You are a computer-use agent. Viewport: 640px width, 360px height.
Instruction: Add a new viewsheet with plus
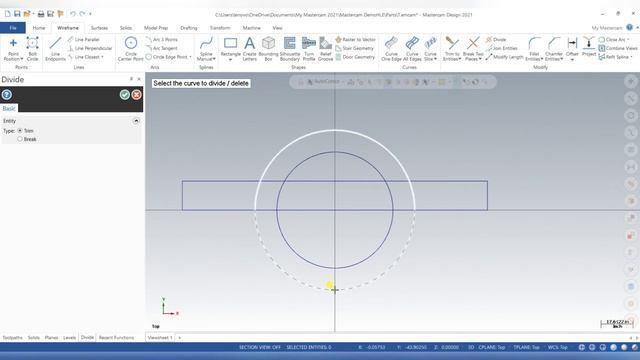pyautogui.click(x=180, y=338)
